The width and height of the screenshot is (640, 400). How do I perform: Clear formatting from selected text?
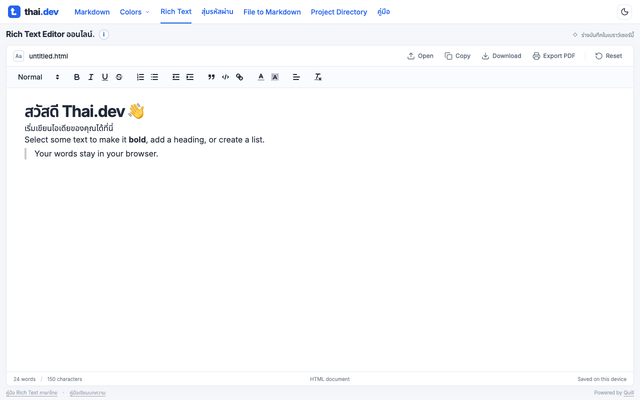(x=318, y=77)
